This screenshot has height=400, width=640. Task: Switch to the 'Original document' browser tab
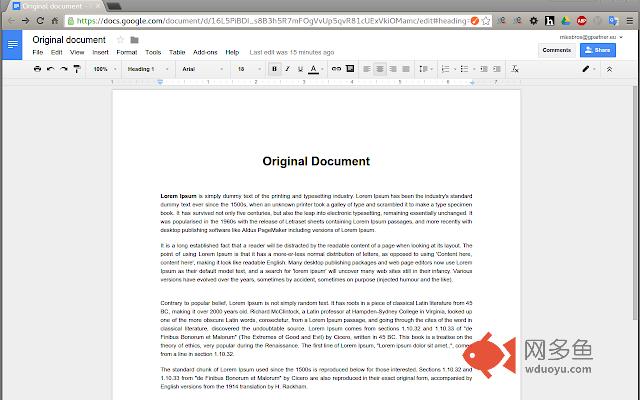pyautogui.click(x=57, y=6)
